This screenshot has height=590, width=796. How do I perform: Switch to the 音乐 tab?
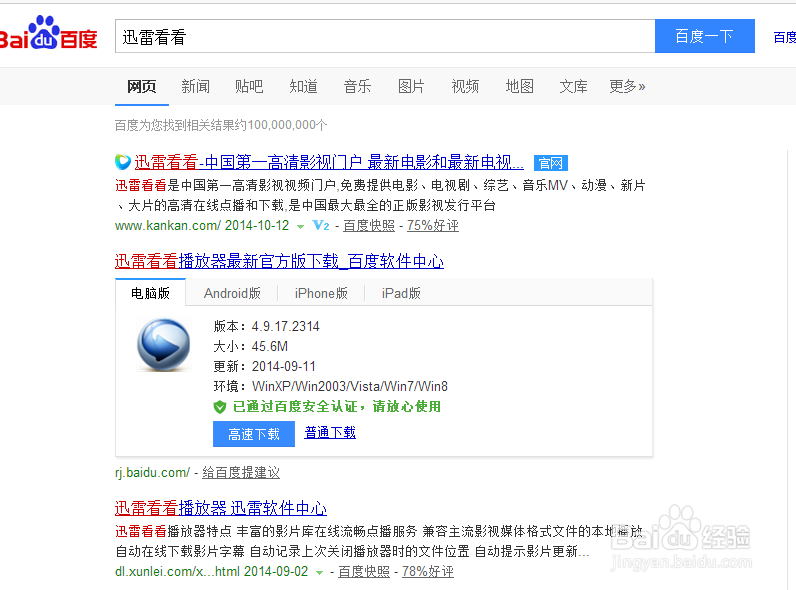357,86
